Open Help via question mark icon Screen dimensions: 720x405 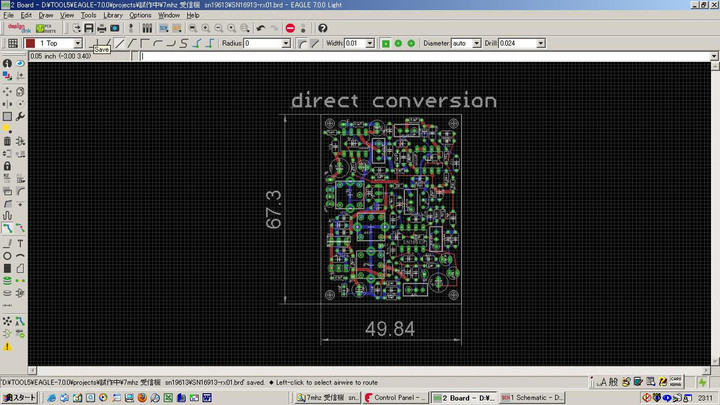click(322, 28)
